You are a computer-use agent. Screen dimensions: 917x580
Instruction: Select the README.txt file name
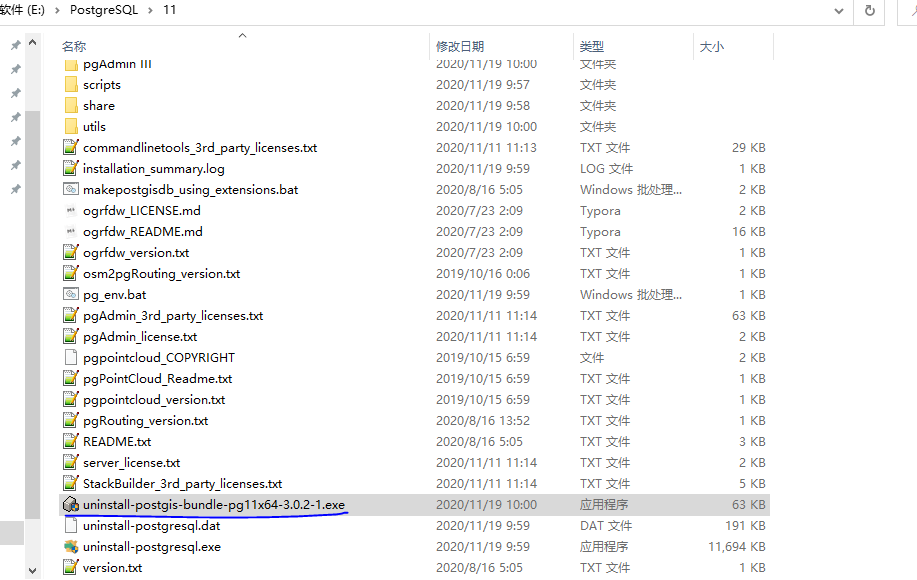117,442
